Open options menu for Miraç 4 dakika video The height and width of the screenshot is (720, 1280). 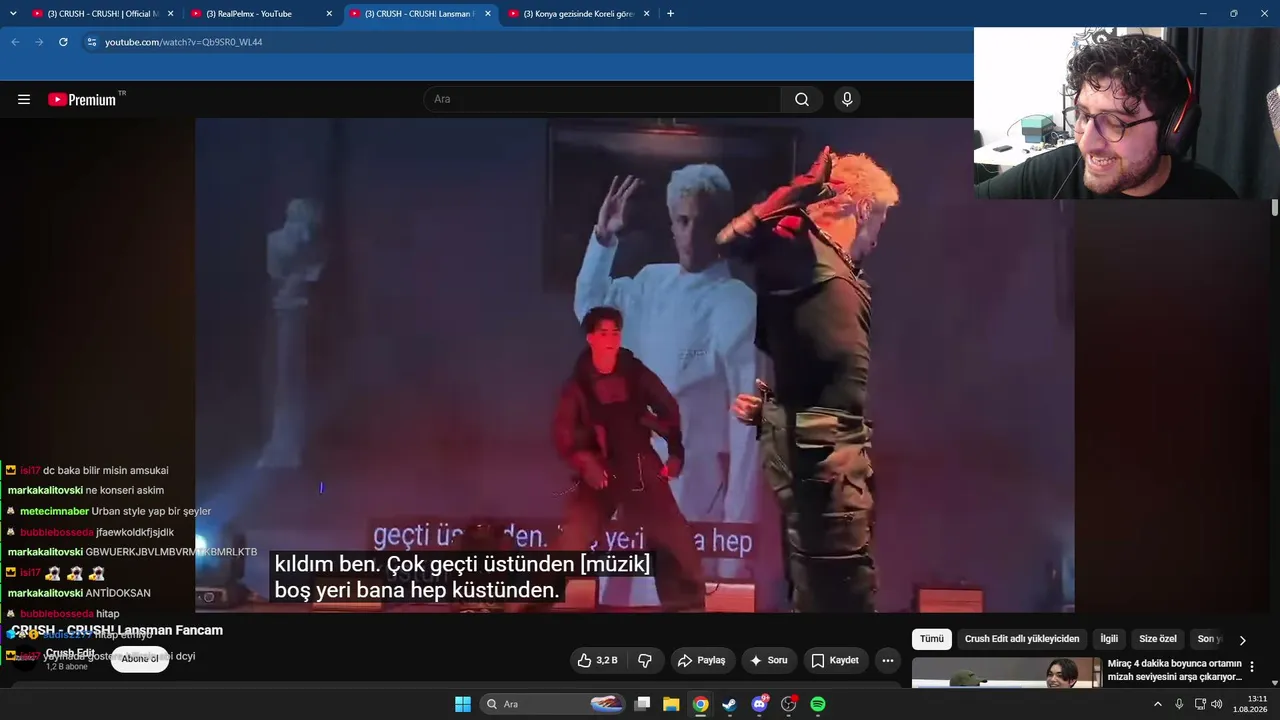click(x=1252, y=667)
